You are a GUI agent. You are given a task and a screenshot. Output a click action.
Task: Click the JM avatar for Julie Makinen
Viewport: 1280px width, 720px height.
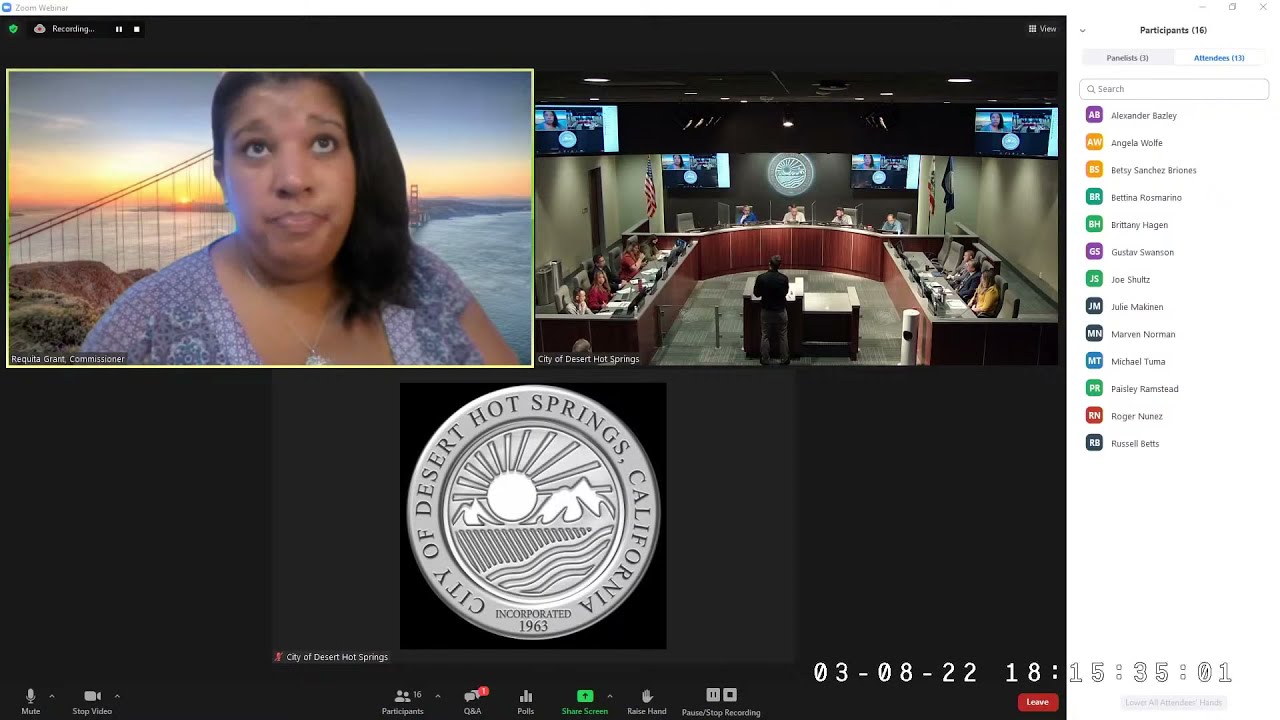coord(1095,307)
